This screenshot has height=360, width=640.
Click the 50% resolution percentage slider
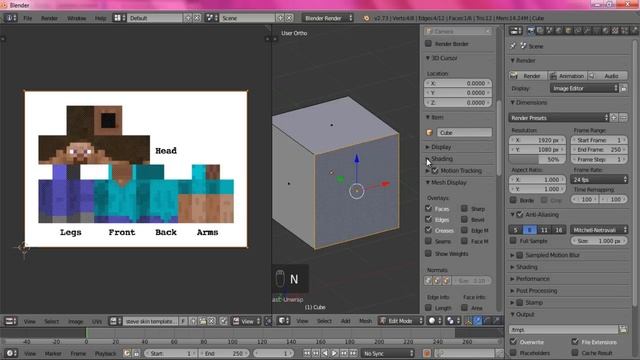pos(537,159)
